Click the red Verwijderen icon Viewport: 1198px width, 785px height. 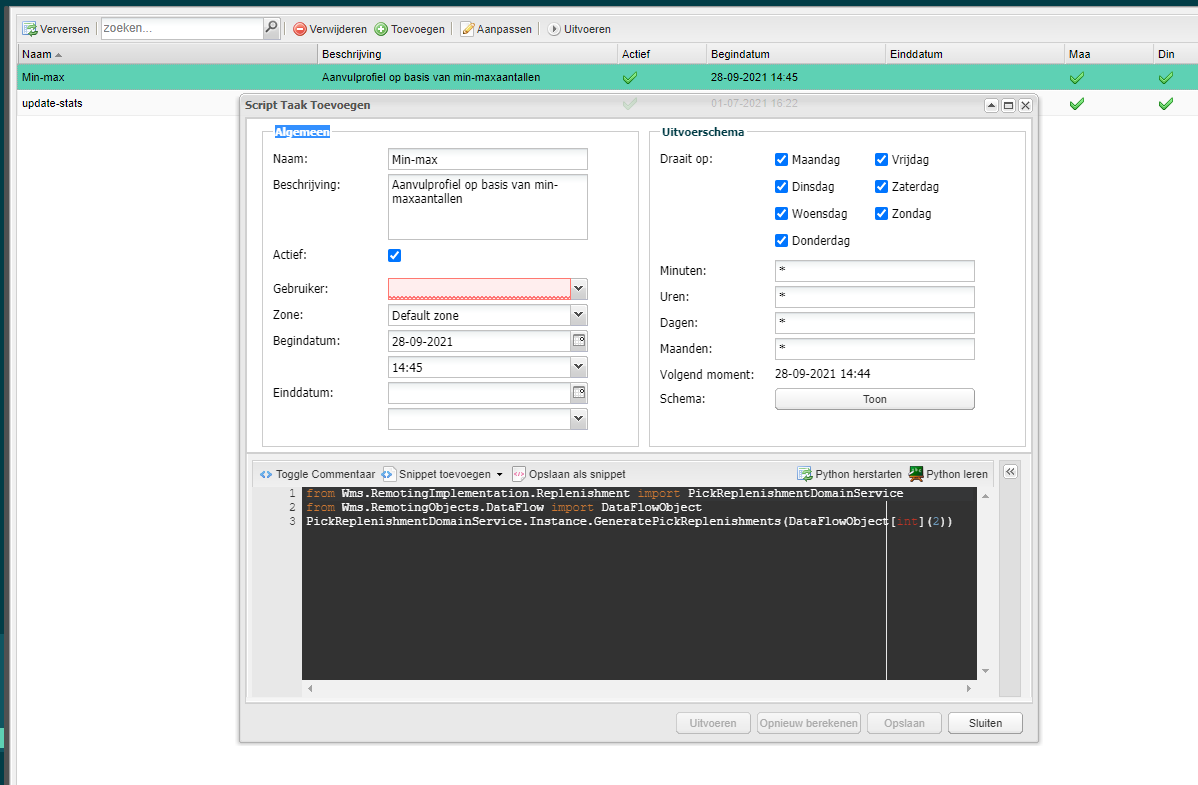click(x=299, y=29)
